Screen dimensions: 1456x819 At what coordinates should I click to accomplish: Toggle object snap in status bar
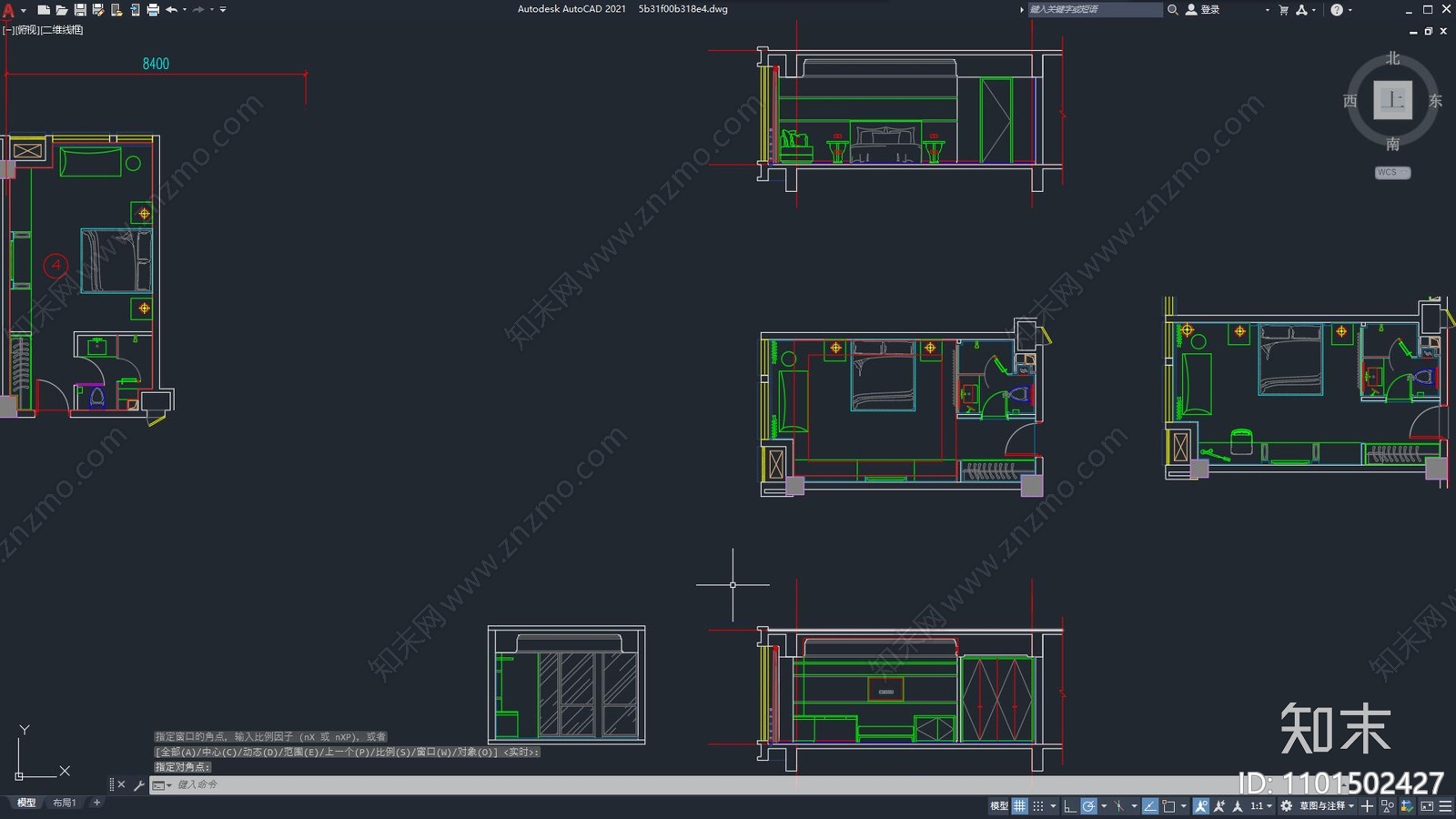1169,806
